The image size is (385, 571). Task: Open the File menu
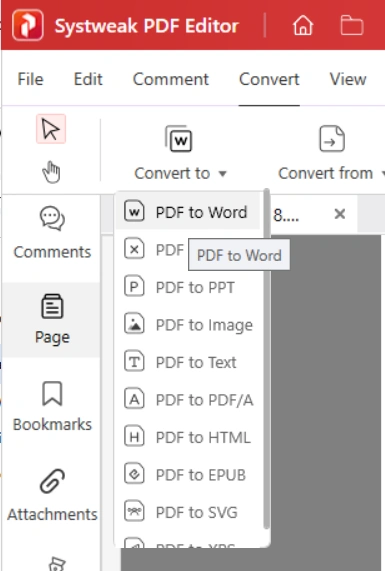pyautogui.click(x=31, y=79)
